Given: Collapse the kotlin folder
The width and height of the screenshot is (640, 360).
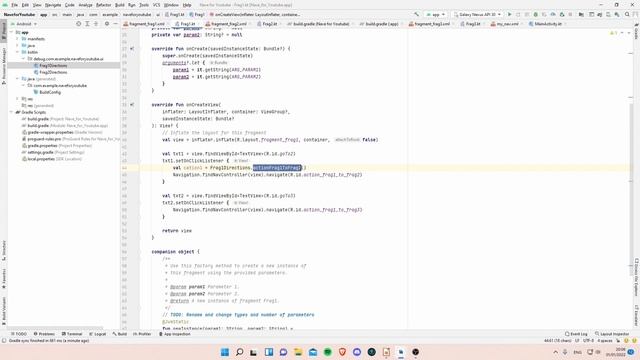Looking at the screenshot, I should click(x=18, y=52).
